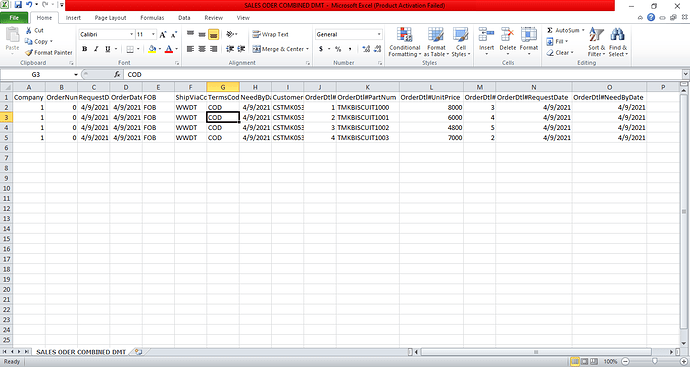Viewport: 690px width, 367px height.
Task: Switch to the Formulas ribbon tab
Action: [152, 18]
